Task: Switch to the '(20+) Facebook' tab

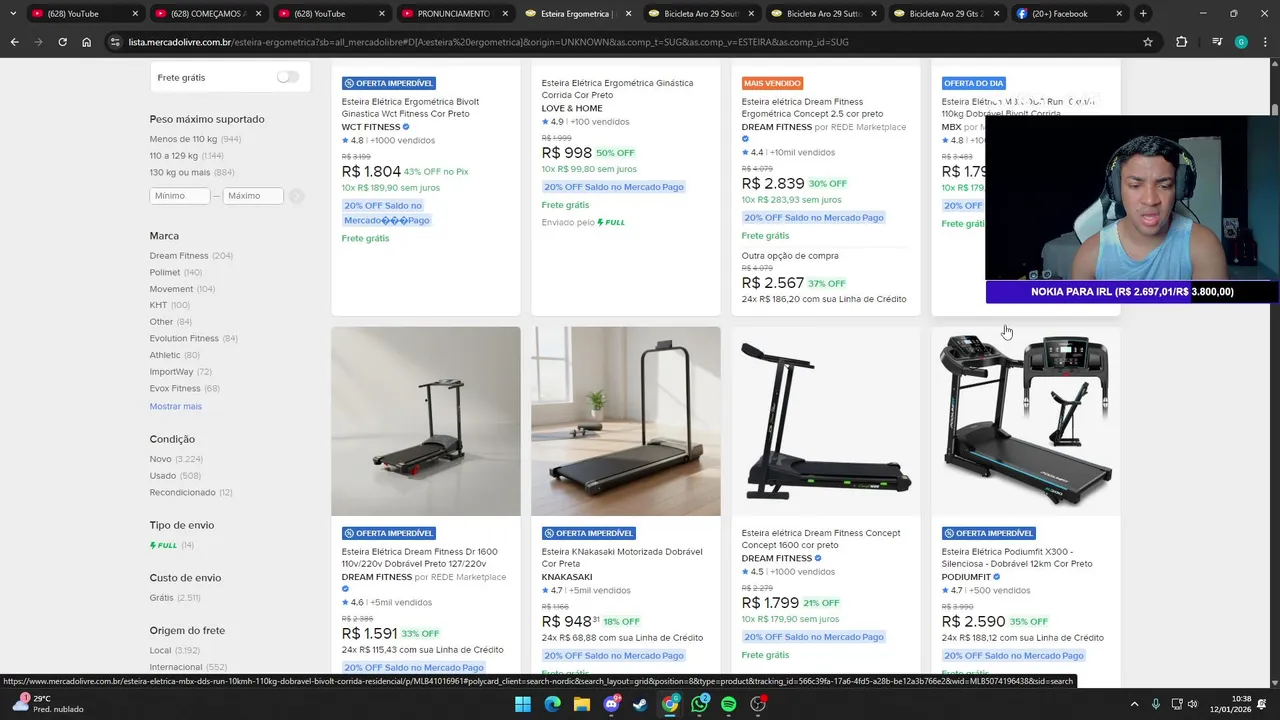Action: pos(1070,14)
